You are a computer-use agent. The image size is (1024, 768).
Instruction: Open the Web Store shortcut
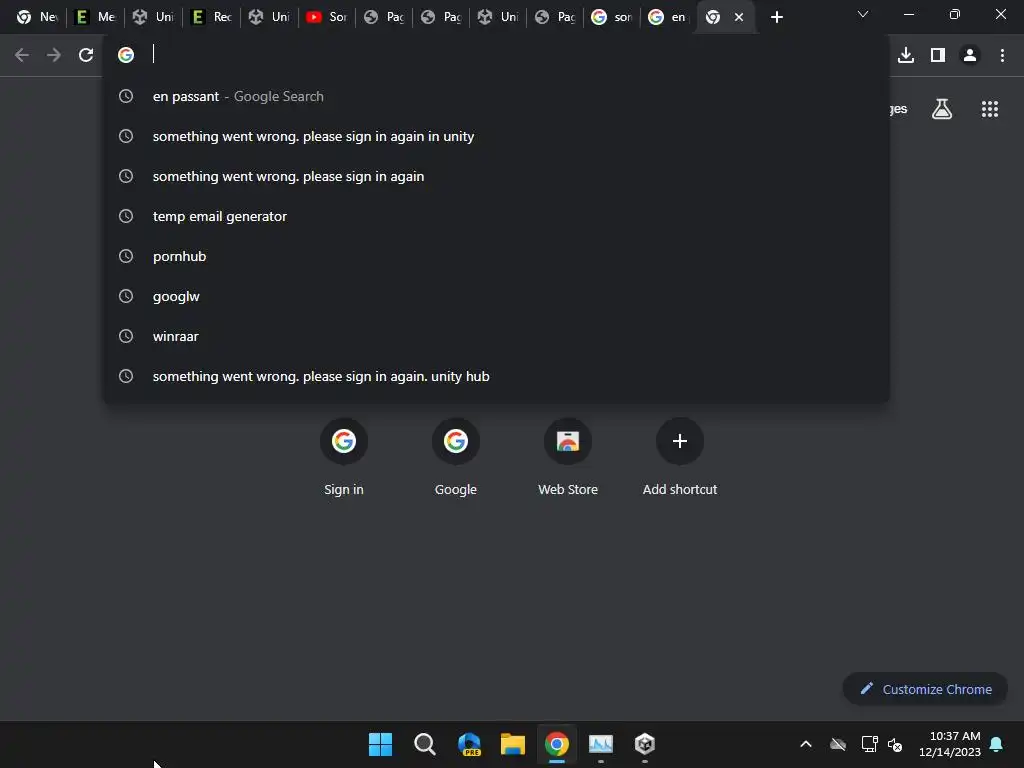[x=568, y=457]
